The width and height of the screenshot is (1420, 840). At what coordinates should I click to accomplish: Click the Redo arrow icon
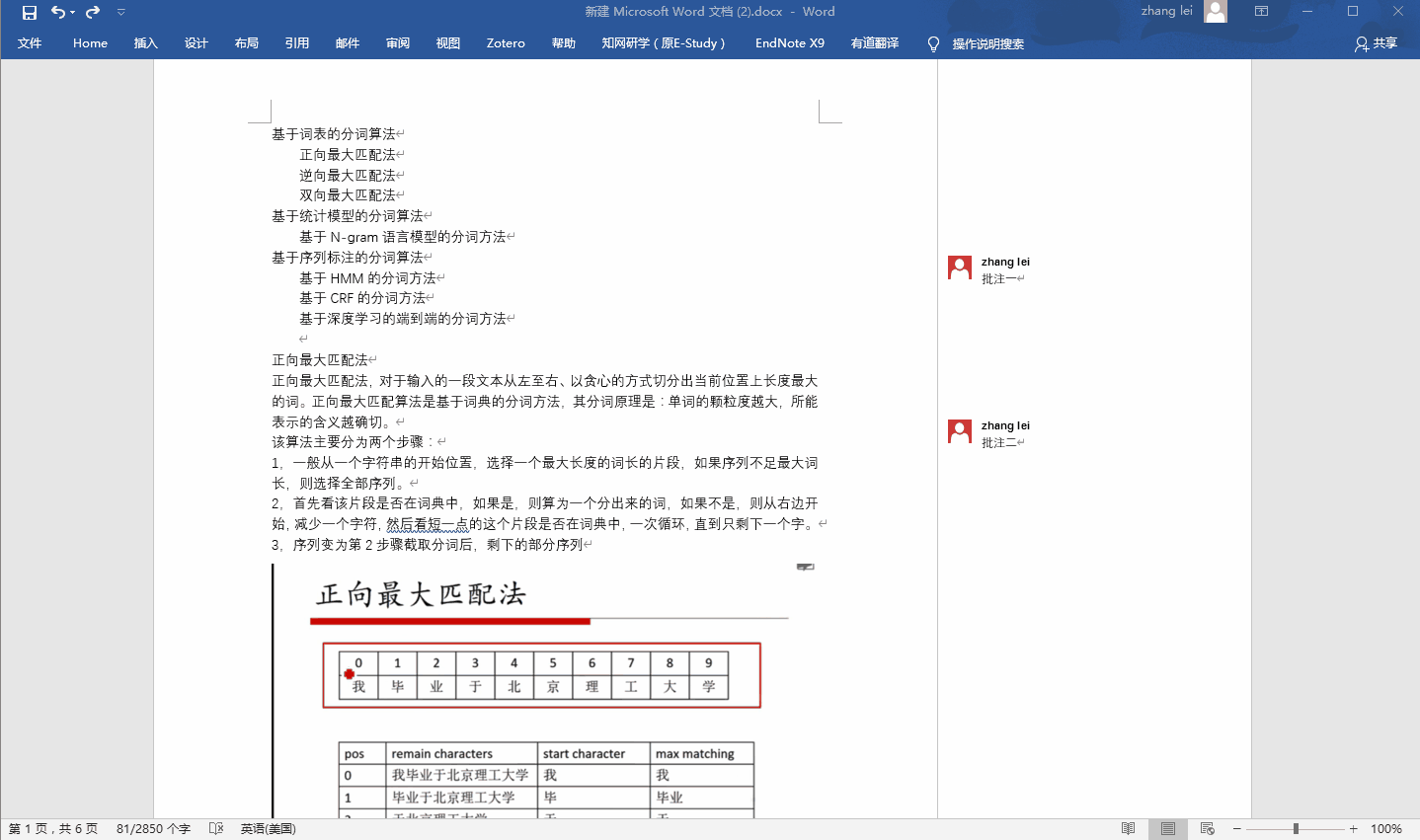click(93, 12)
